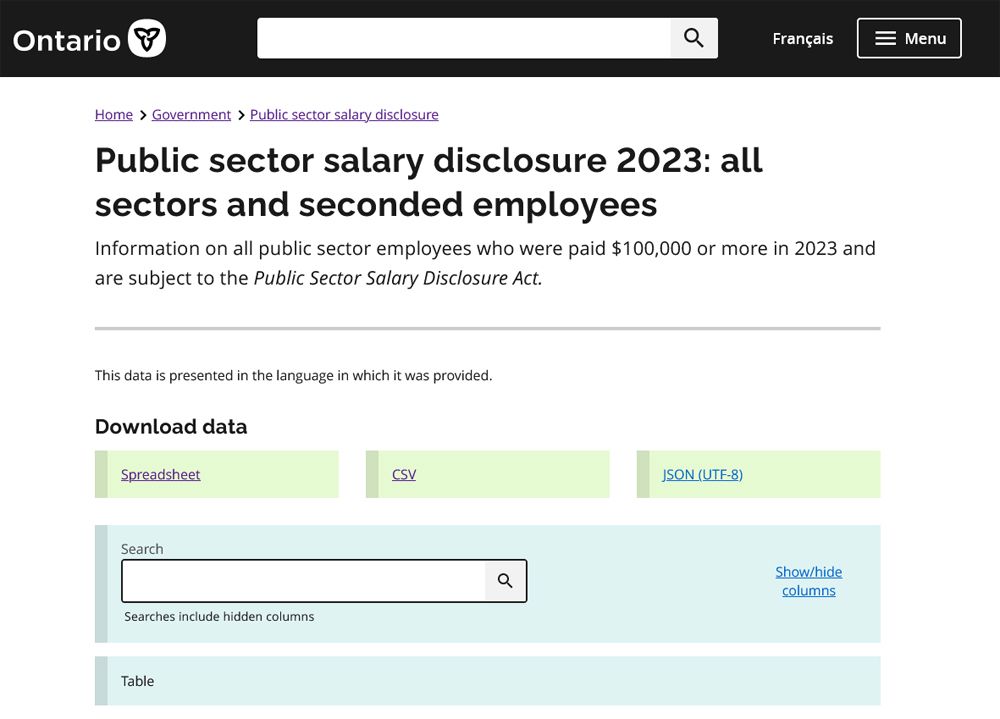Open the Government breadcrumb link

click(191, 115)
